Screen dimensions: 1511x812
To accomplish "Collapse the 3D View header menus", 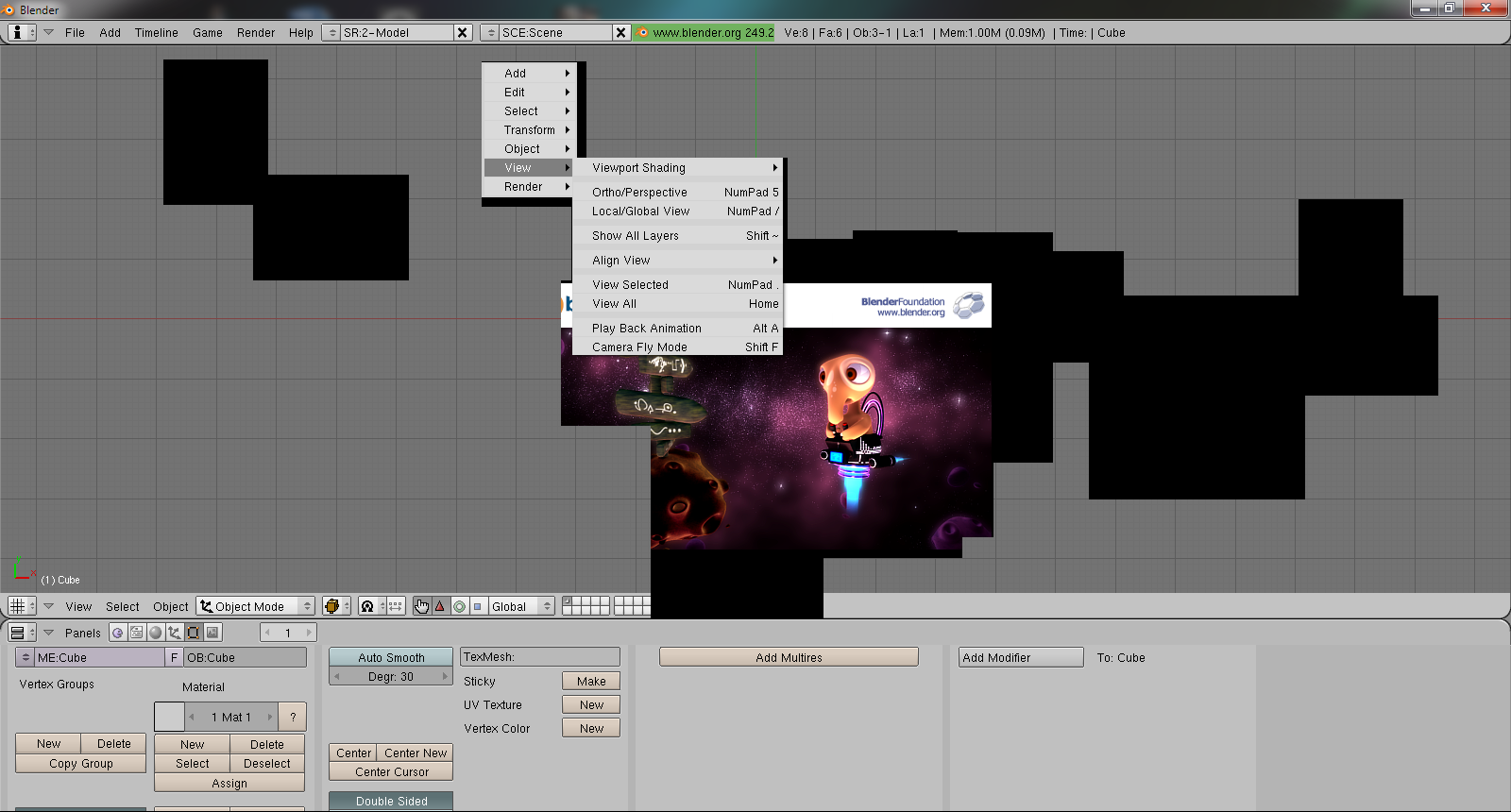I will [48, 606].
